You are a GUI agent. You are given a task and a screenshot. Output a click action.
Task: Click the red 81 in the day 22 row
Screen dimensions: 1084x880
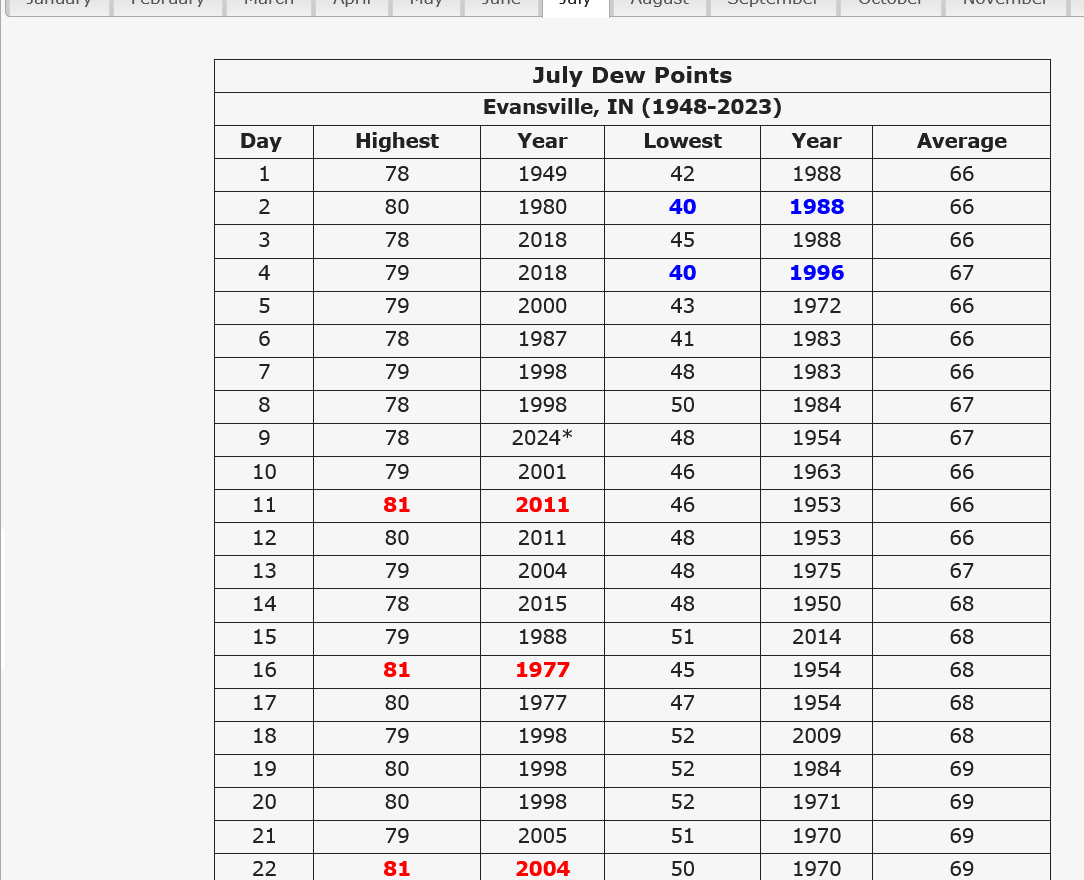click(x=397, y=869)
